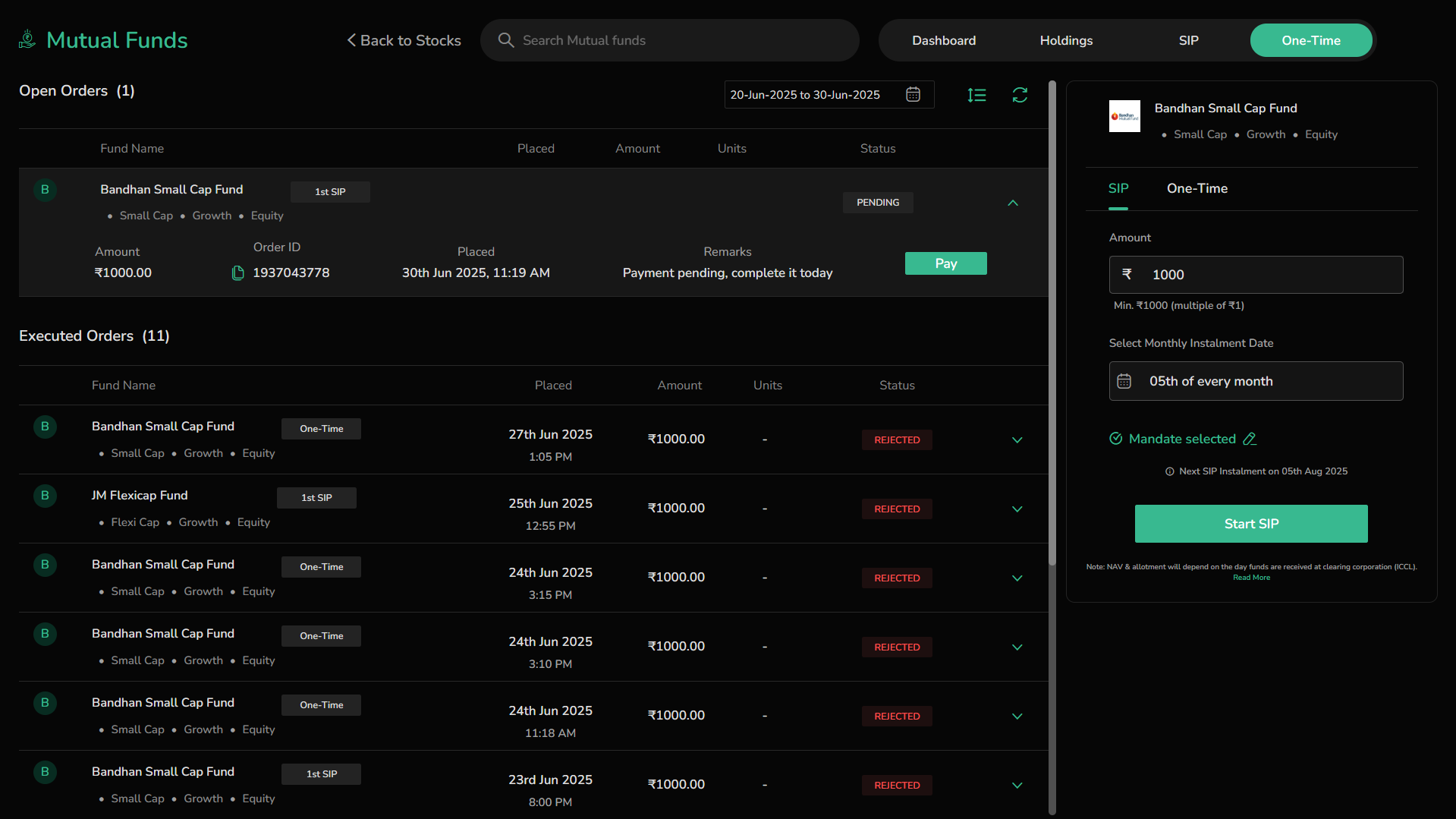1456x819 pixels.
Task: Expand the 27th Jun 2025 rejected order
Action: point(1017,439)
